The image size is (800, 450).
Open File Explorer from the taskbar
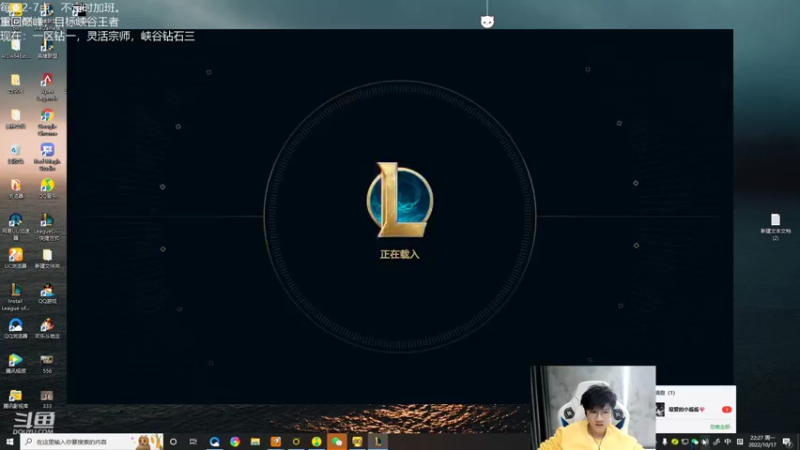click(255, 441)
